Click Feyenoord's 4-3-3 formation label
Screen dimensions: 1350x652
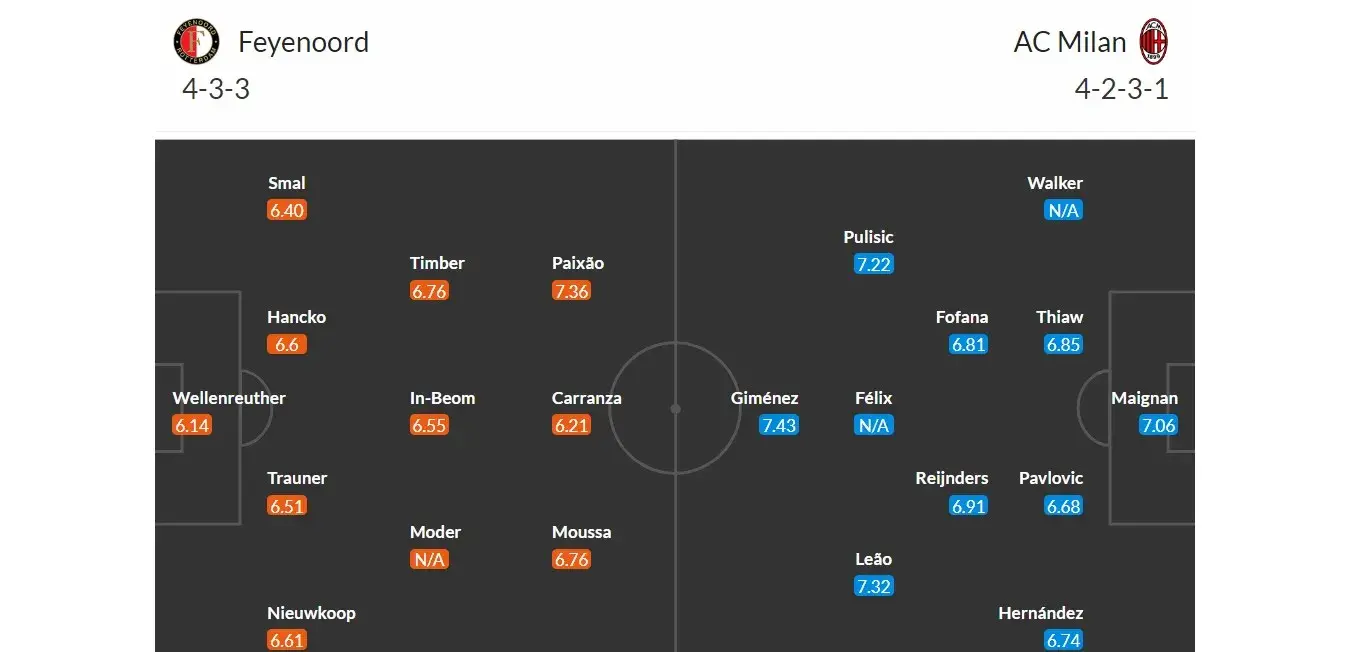215,89
